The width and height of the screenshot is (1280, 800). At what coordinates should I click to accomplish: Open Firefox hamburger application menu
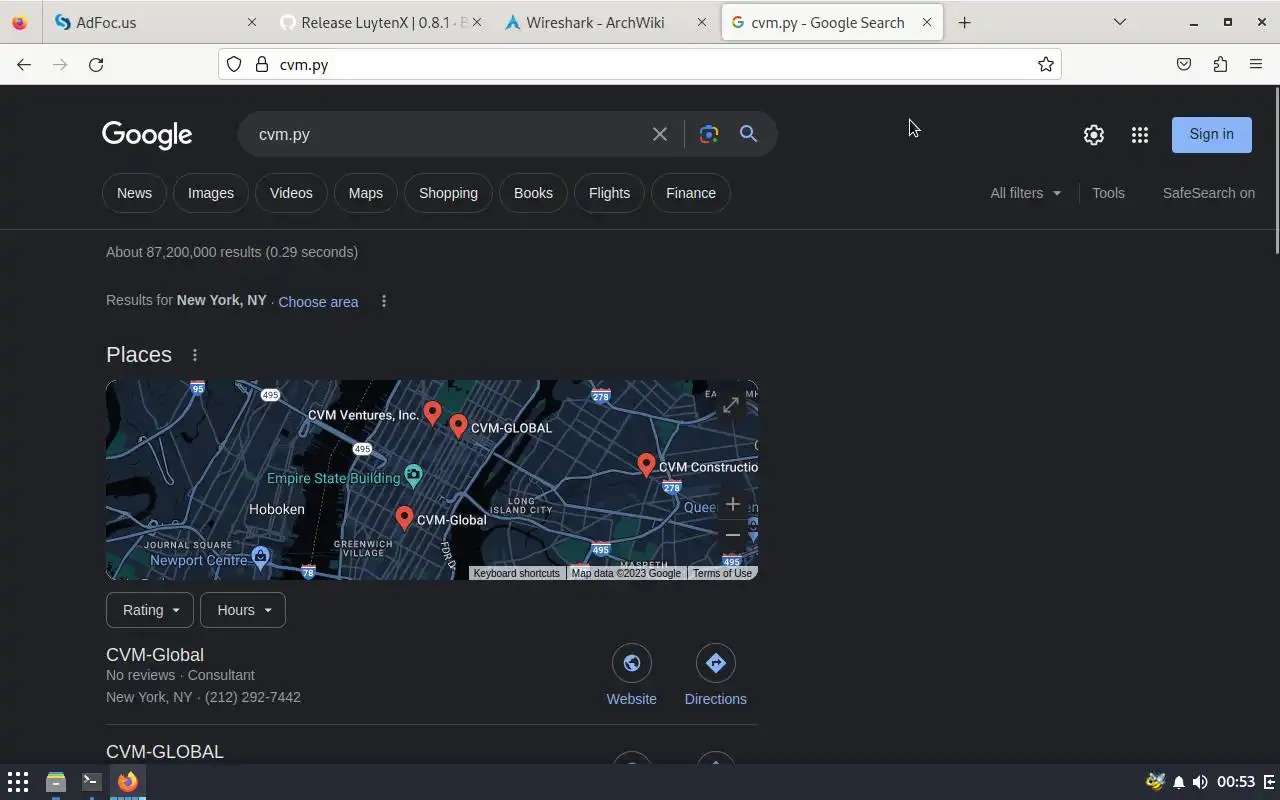(1256, 64)
